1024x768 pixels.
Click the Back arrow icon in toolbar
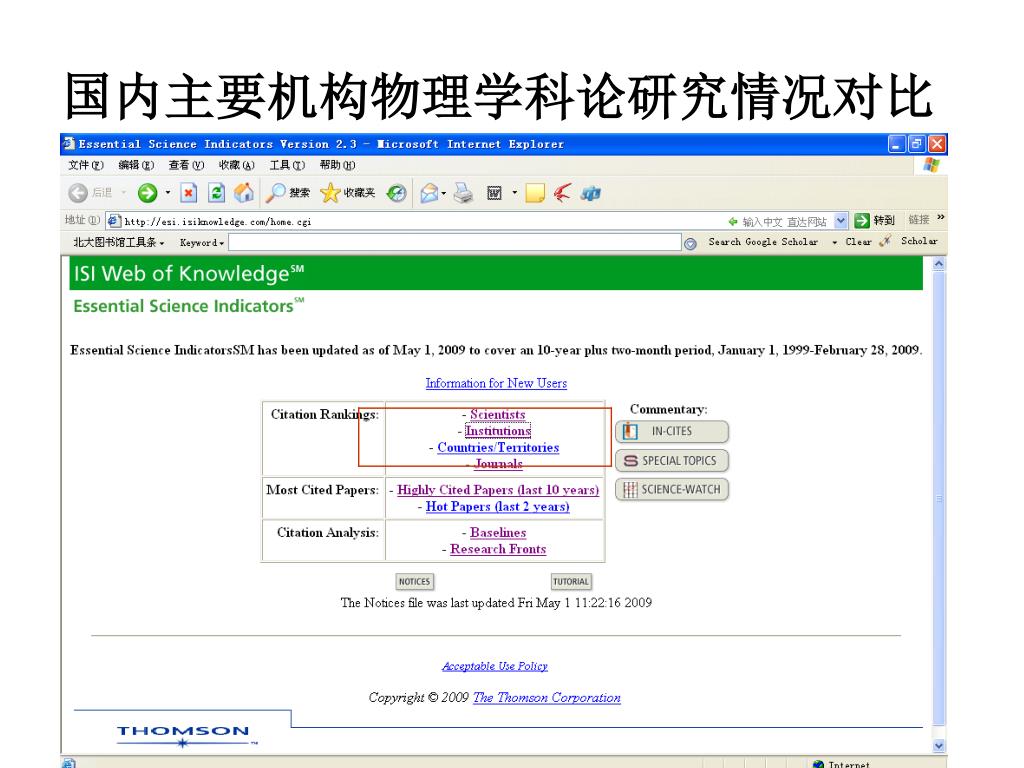point(78,193)
